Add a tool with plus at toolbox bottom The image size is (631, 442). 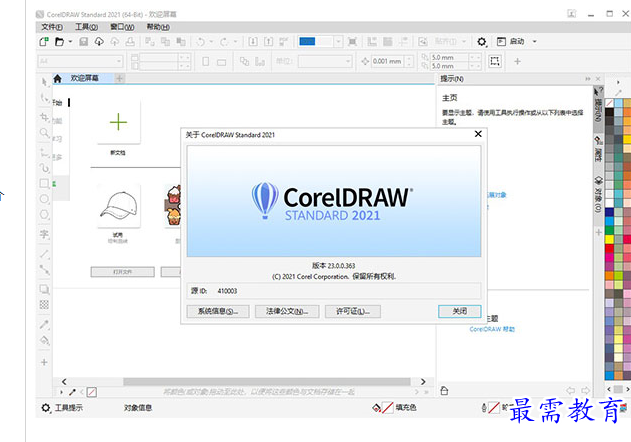coord(44,362)
